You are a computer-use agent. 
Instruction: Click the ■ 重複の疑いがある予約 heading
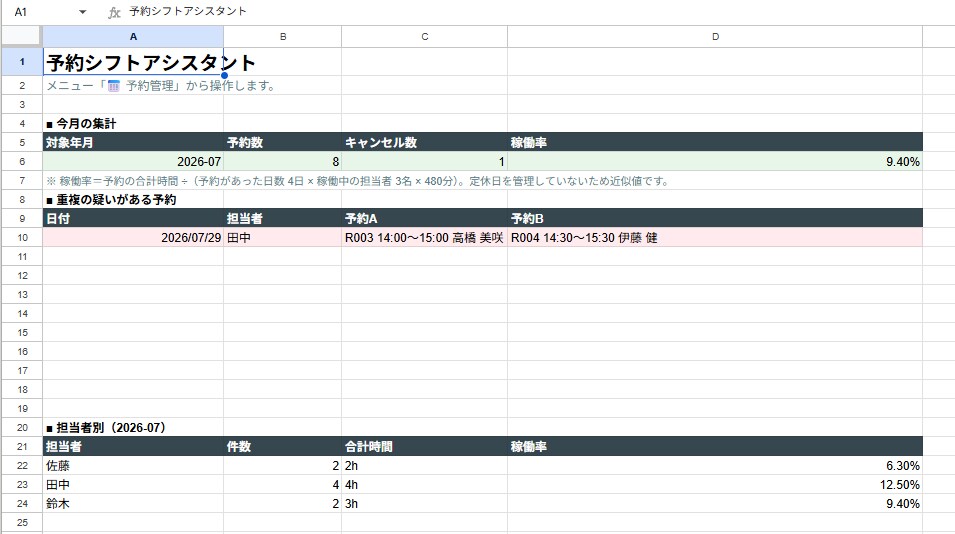tap(133, 200)
